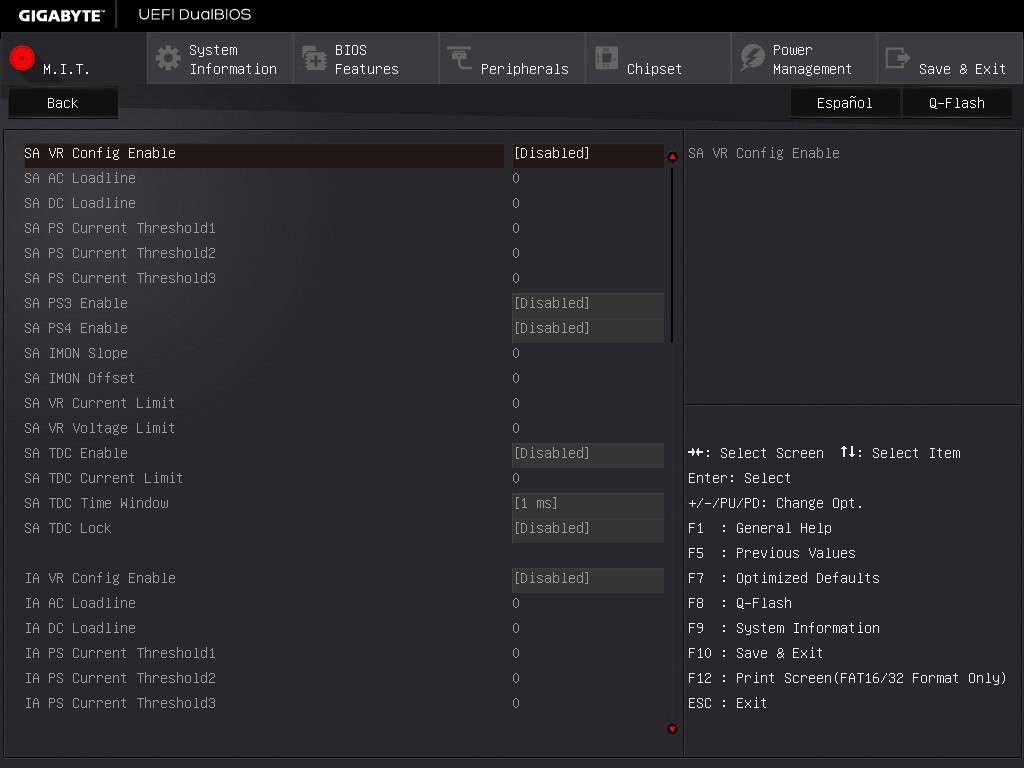Click the Save & Exit icon
This screenshot has height=768, width=1024.
[898, 58]
